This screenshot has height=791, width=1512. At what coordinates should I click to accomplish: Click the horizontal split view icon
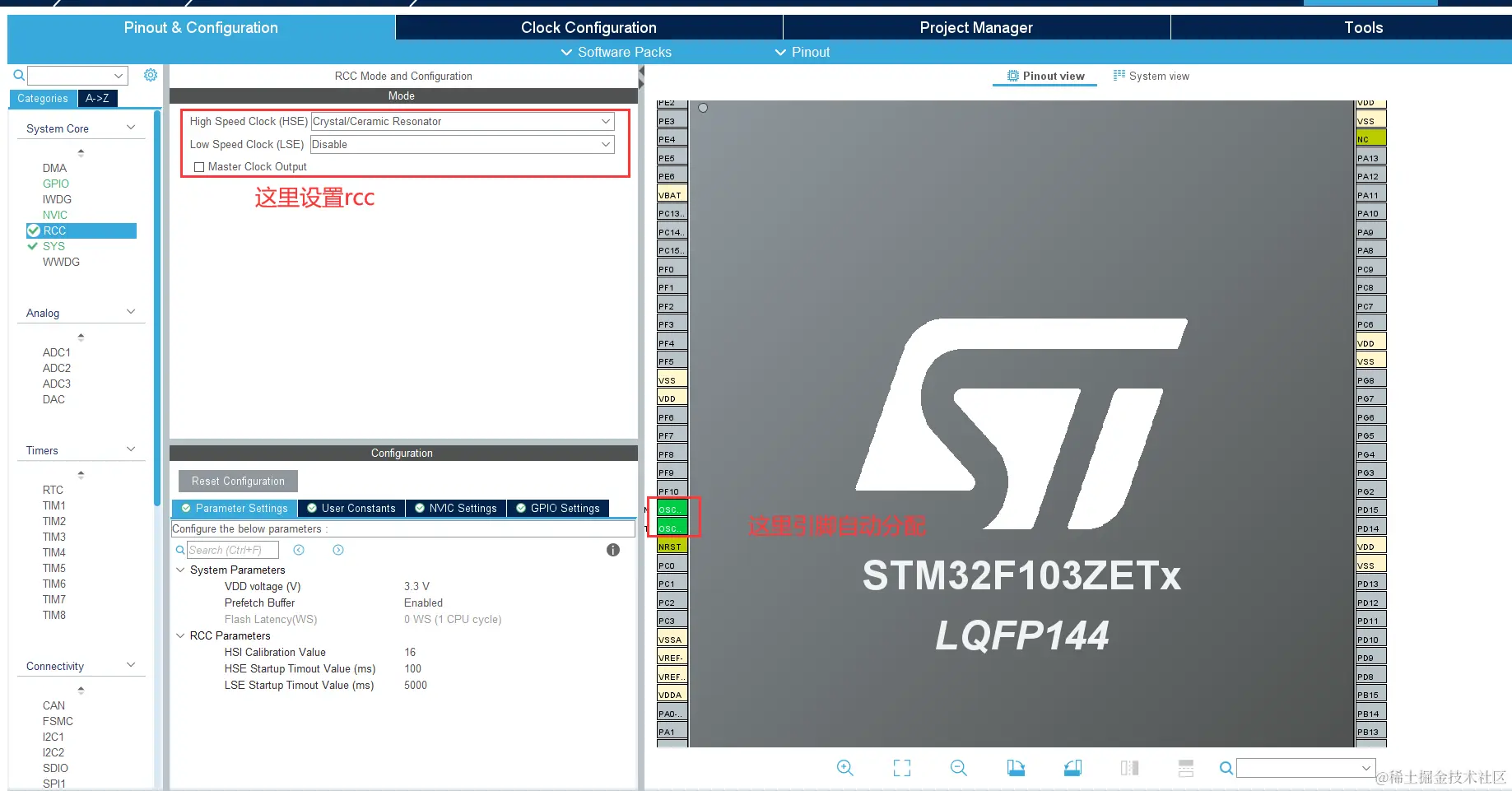[1186, 768]
